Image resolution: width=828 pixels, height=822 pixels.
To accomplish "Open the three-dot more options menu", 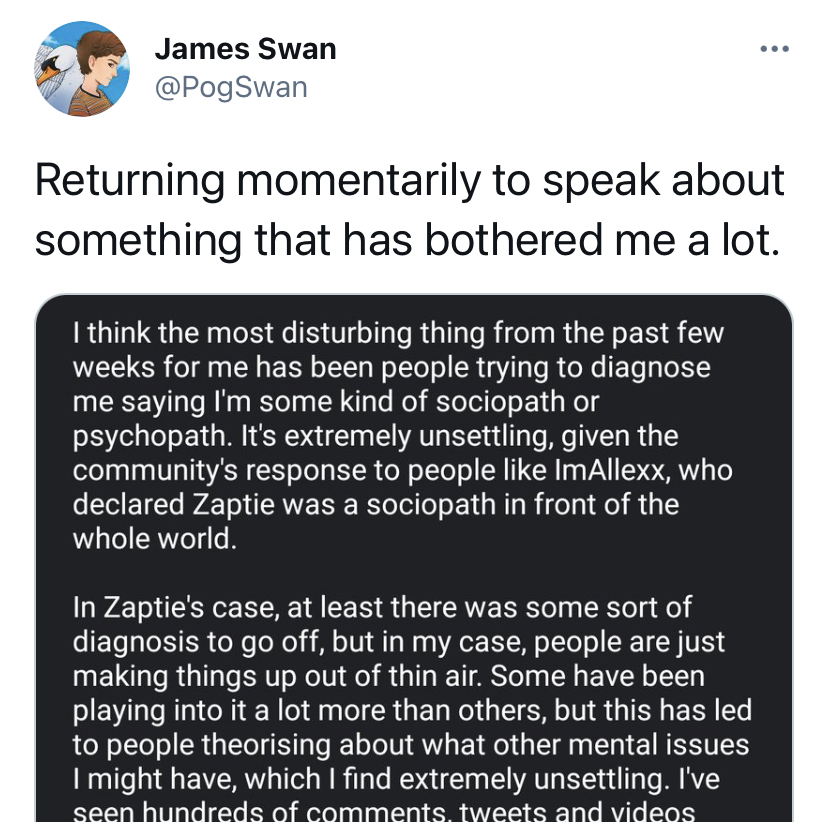I will (774, 49).
